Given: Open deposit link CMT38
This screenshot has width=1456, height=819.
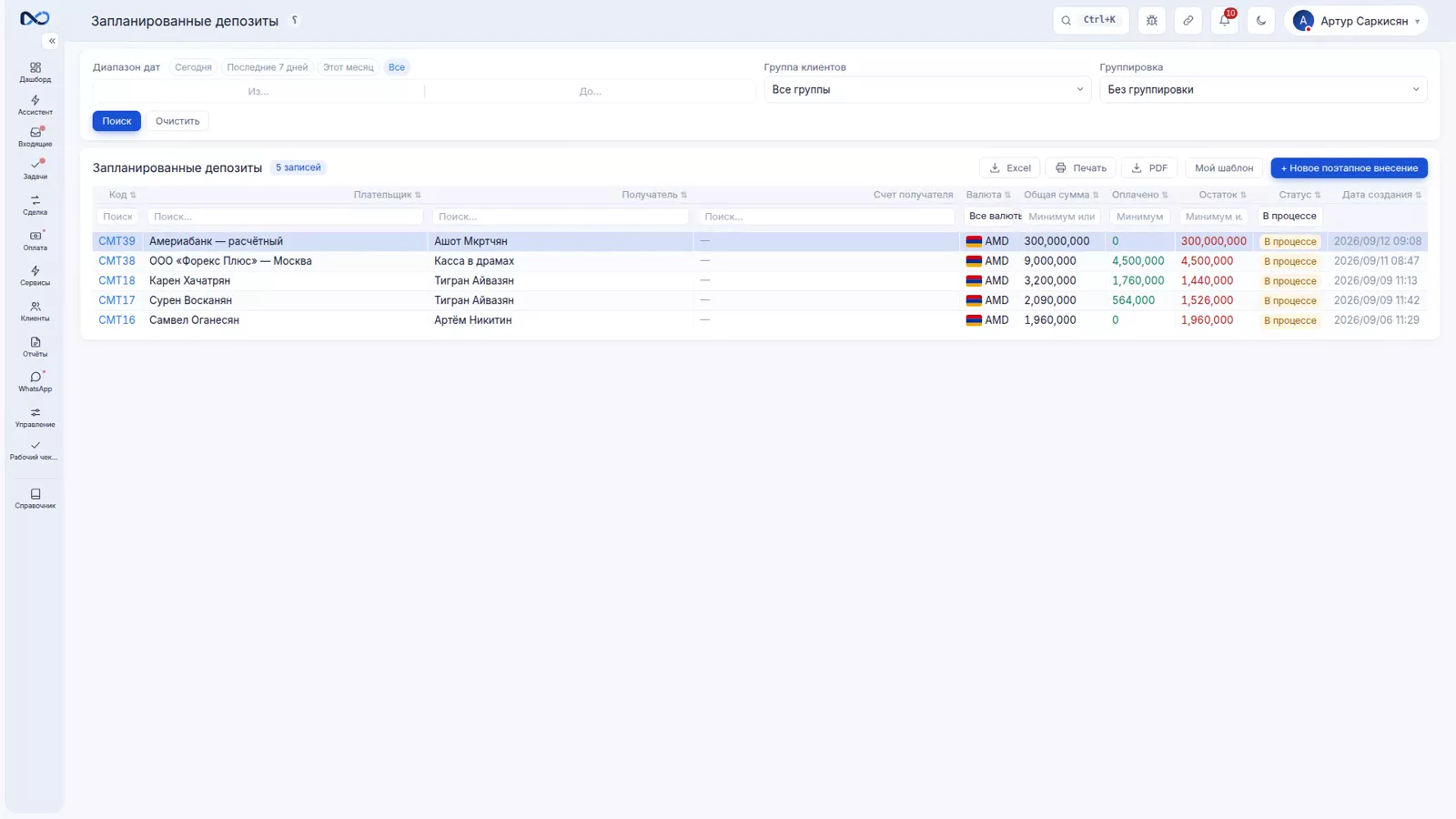Looking at the screenshot, I should point(116,261).
